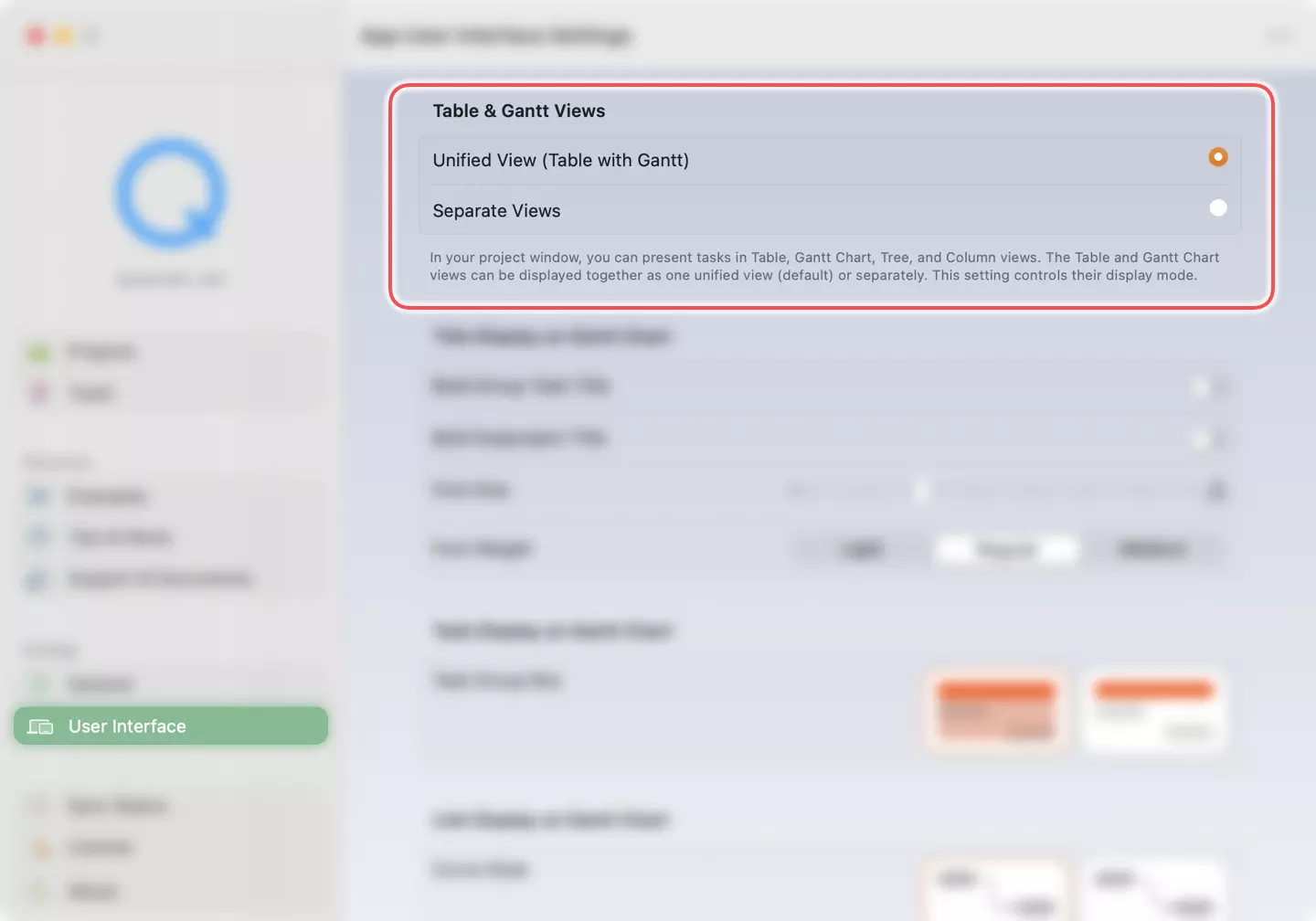Select the filled orange Task Group Bar style
This screenshot has width=1316, height=921.
pyautogui.click(x=996, y=711)
